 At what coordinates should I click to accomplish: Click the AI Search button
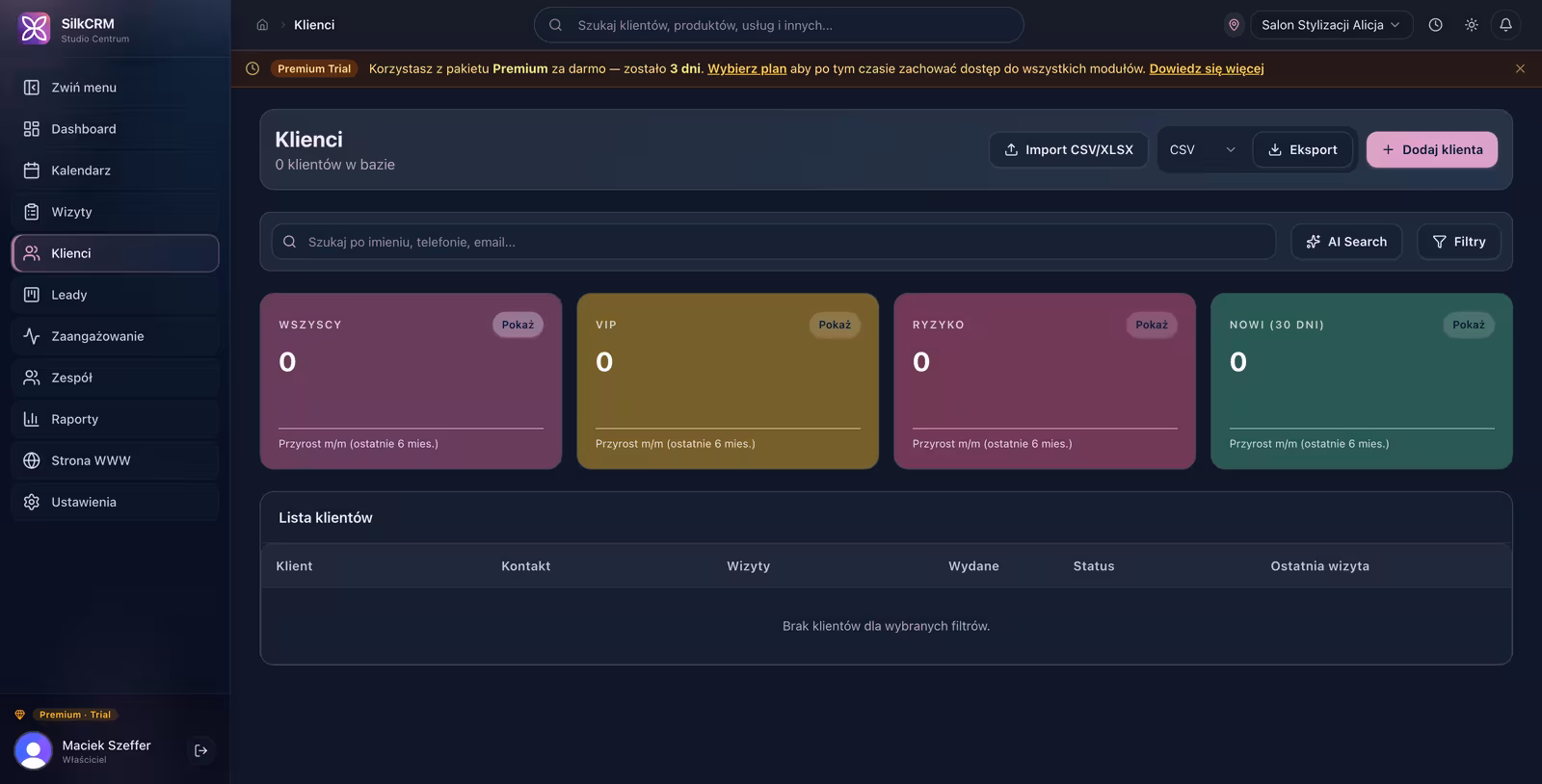(1346, 242)
